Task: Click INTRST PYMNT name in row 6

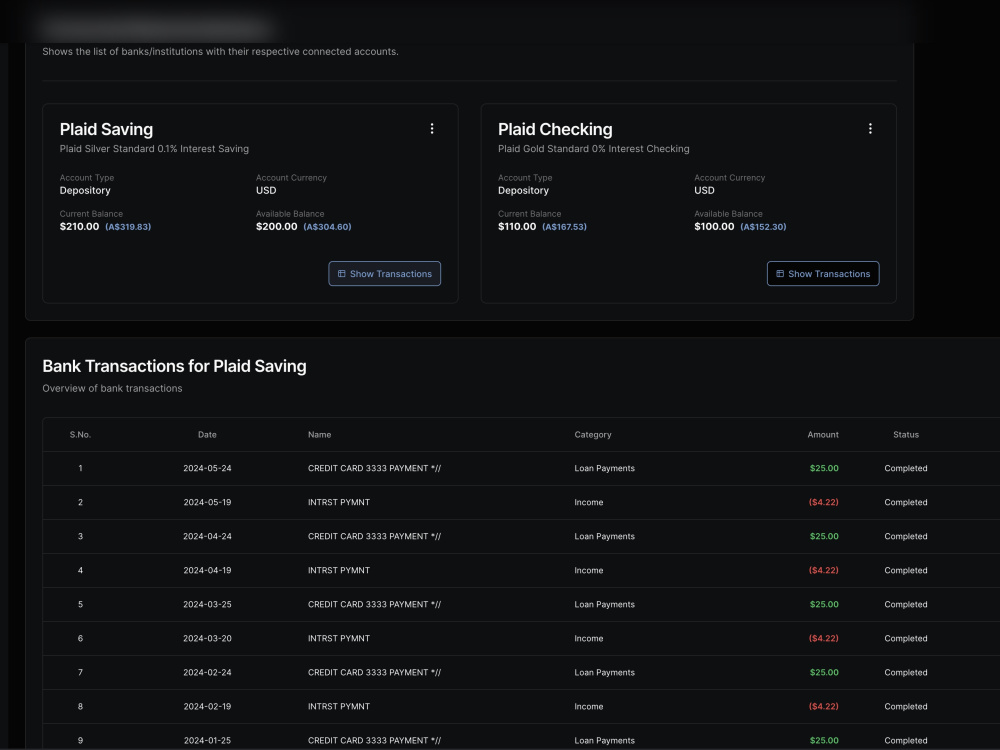Action: (339, 638)
